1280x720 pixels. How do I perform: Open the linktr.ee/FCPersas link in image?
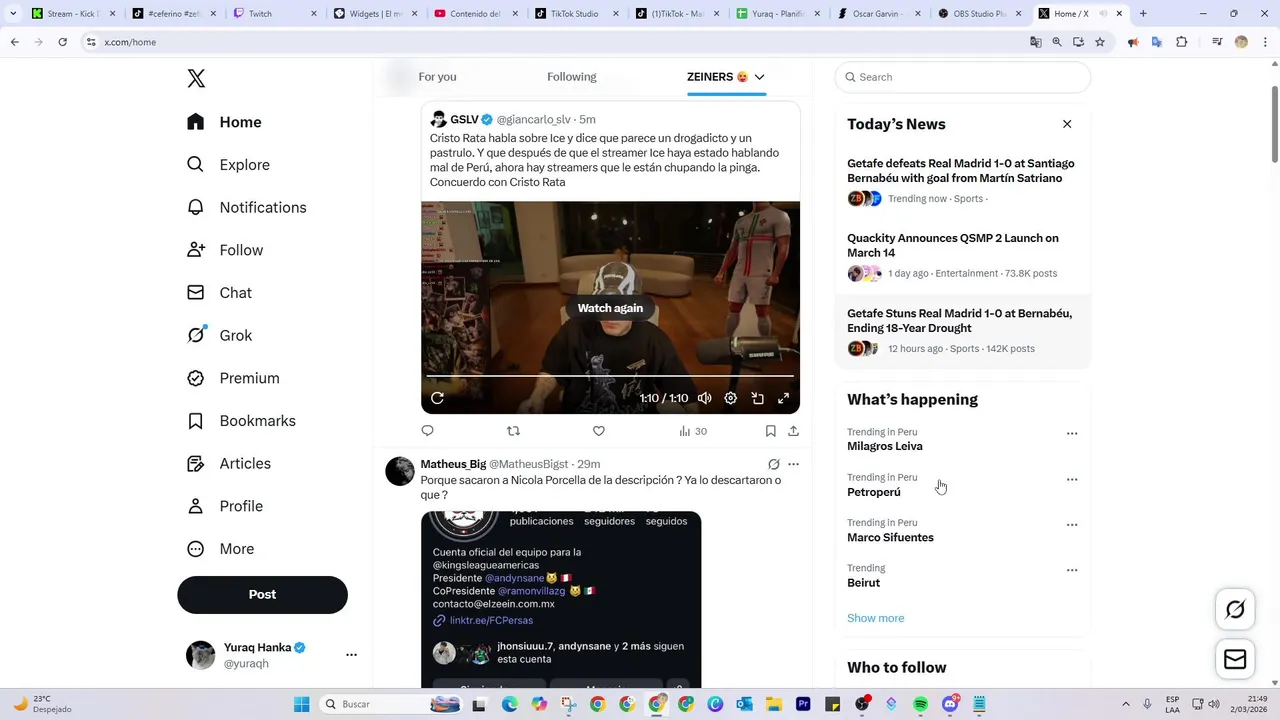[490, 621]
